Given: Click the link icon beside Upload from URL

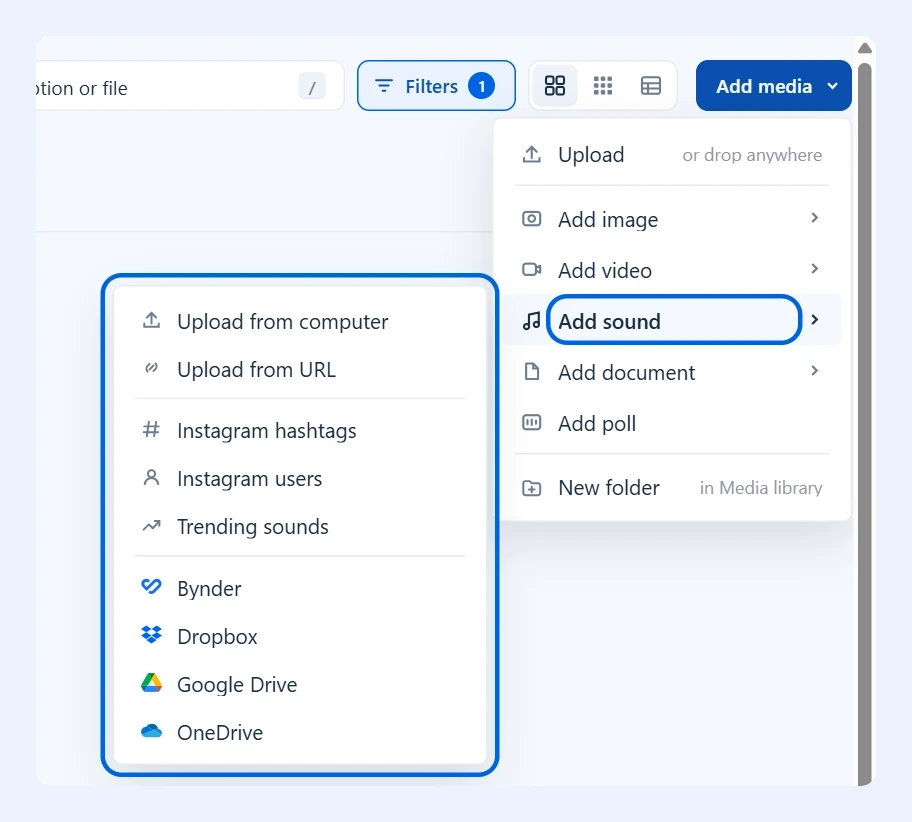Looking at the screenshot, I should (151, 368).
